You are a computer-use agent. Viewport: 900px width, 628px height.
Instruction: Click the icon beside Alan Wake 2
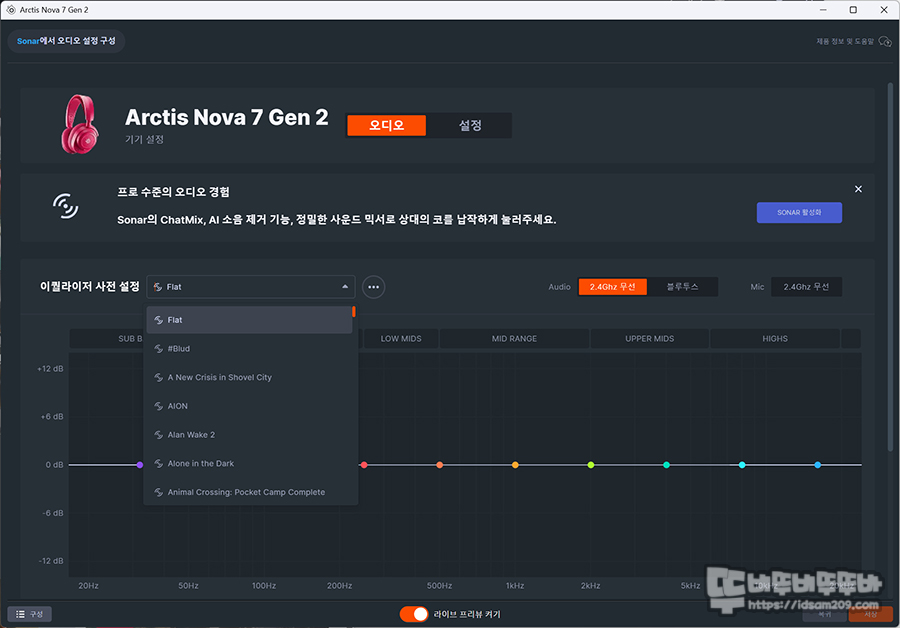(159, 435)
